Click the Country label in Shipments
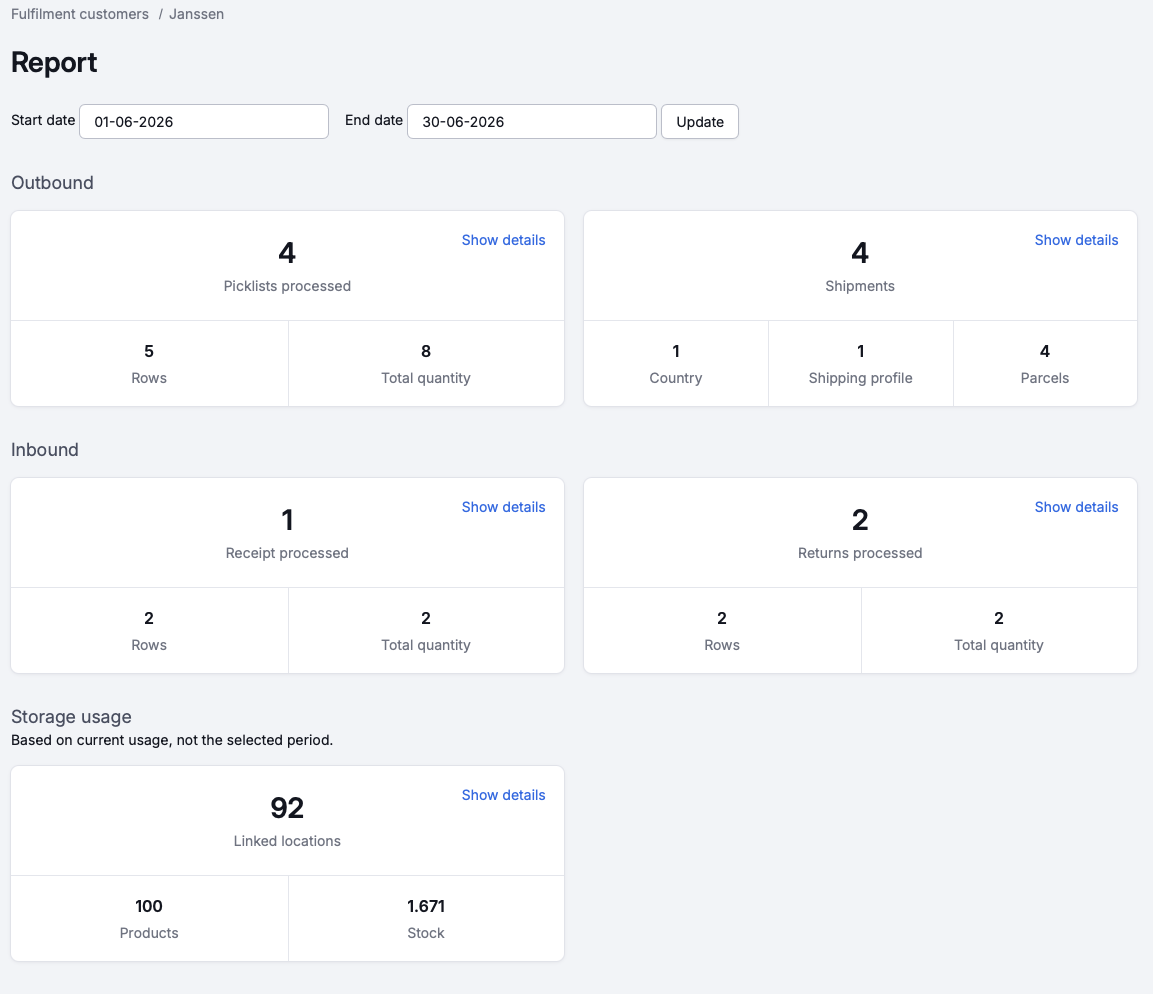Viewport: 1153px width, 994px height. [676, 378]
